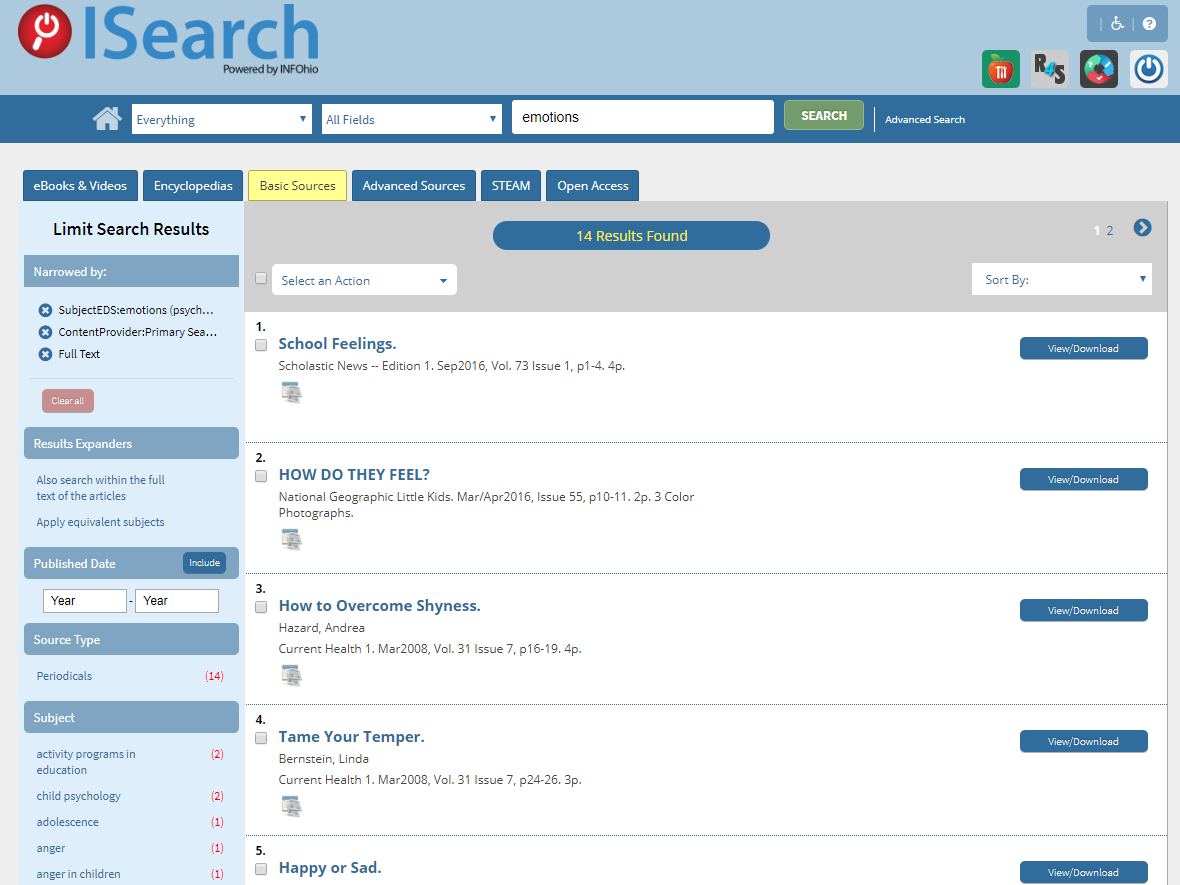Go to next results page arrow
The height and width of the screenshot is (885, 1180).
click(1142, 228)
